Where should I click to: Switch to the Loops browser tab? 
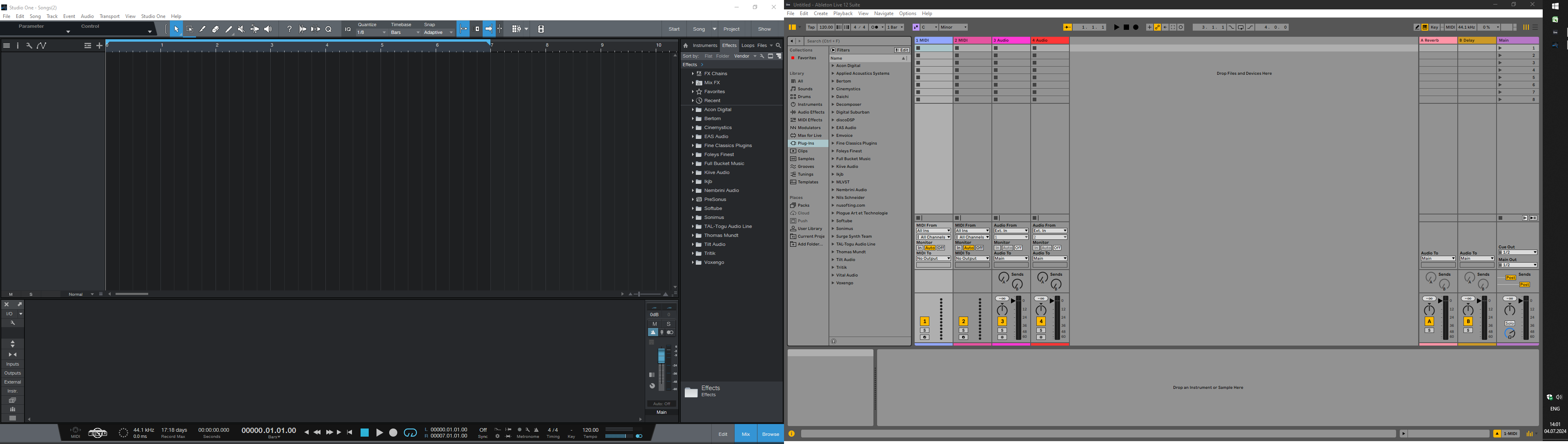click(748, 46)
